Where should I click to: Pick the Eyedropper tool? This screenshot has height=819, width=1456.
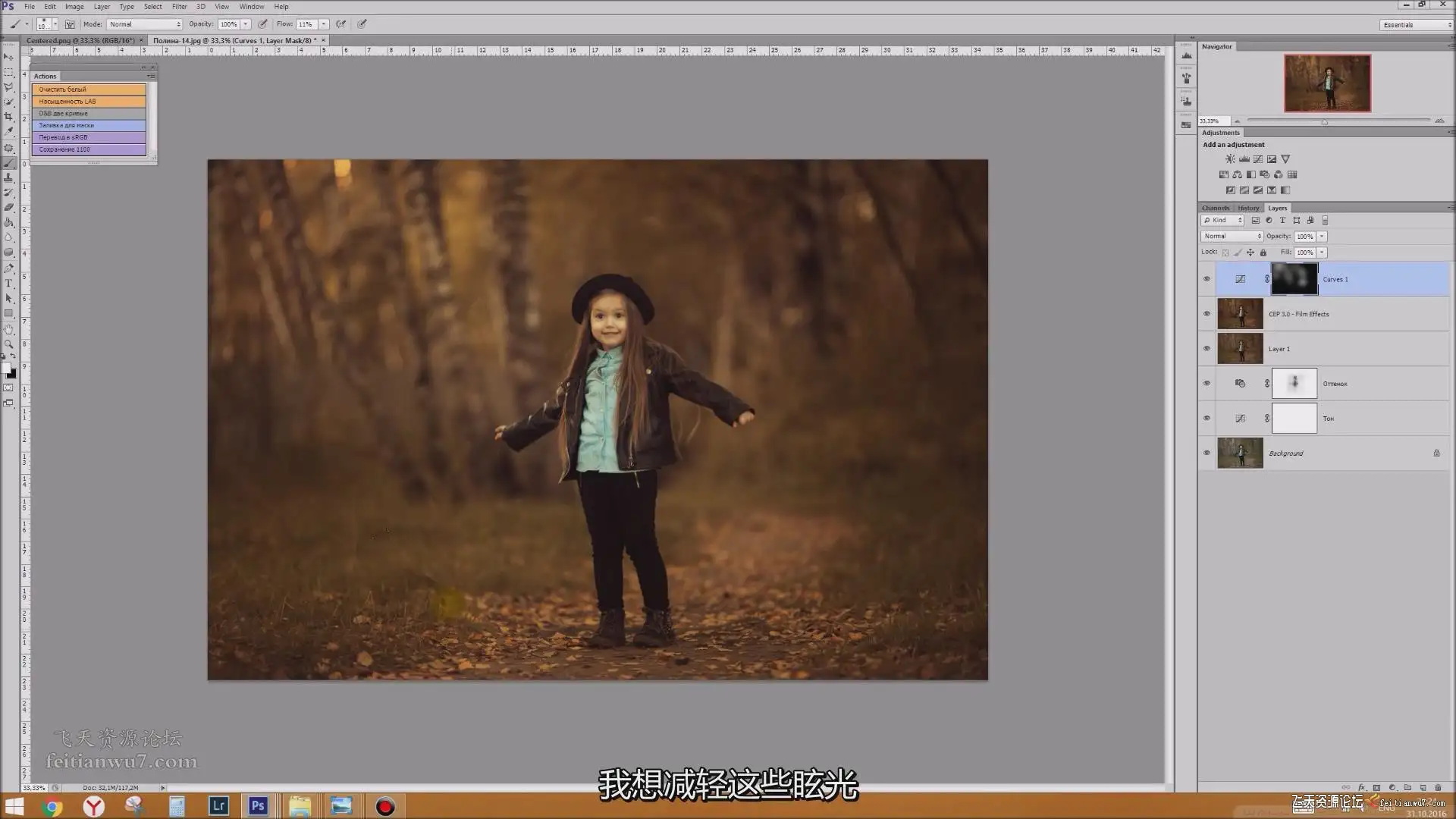coord(9,131)
